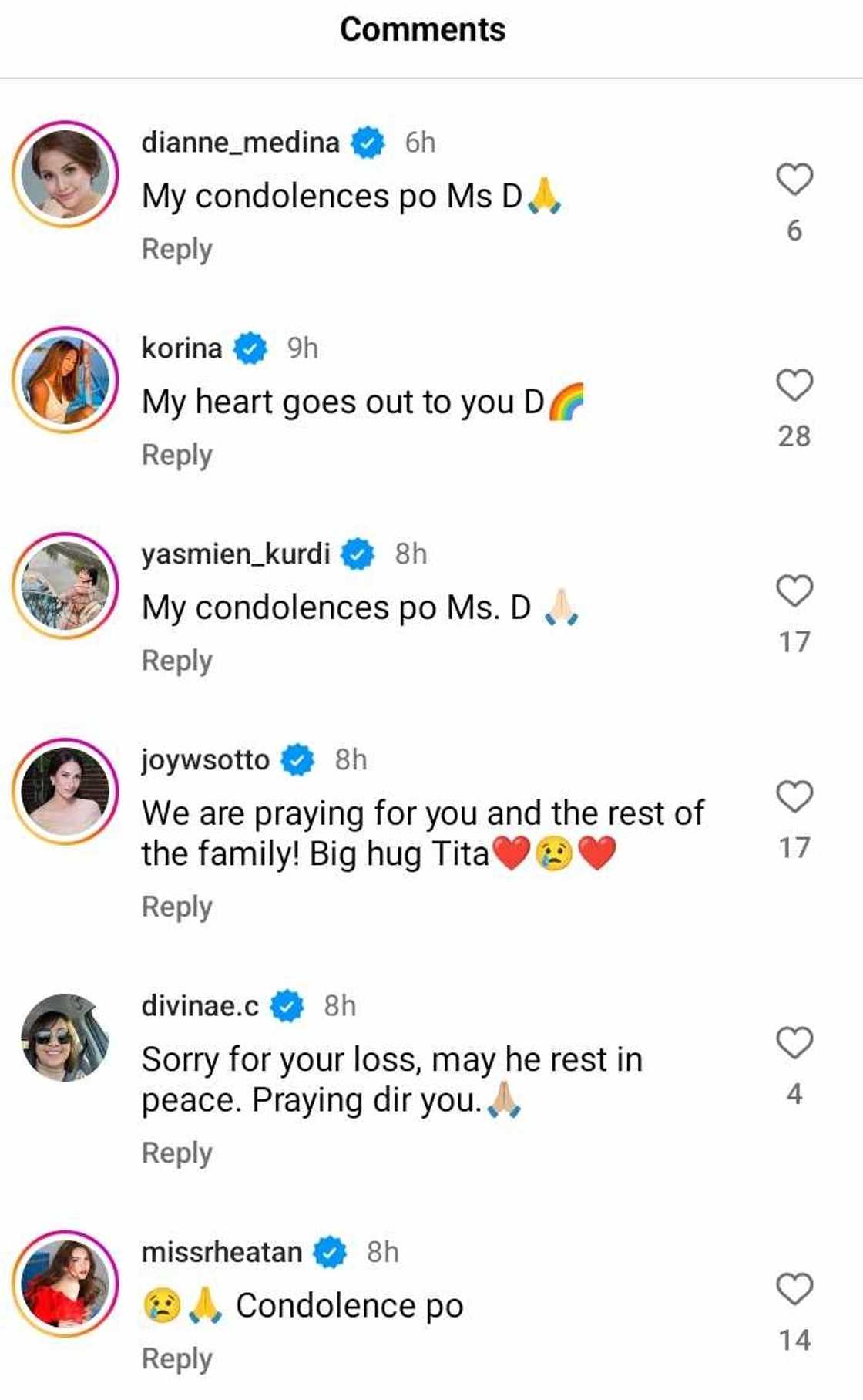Reply to korina's comment
This screenshot has width=863, height=1400.
click(x=177, y=455)
